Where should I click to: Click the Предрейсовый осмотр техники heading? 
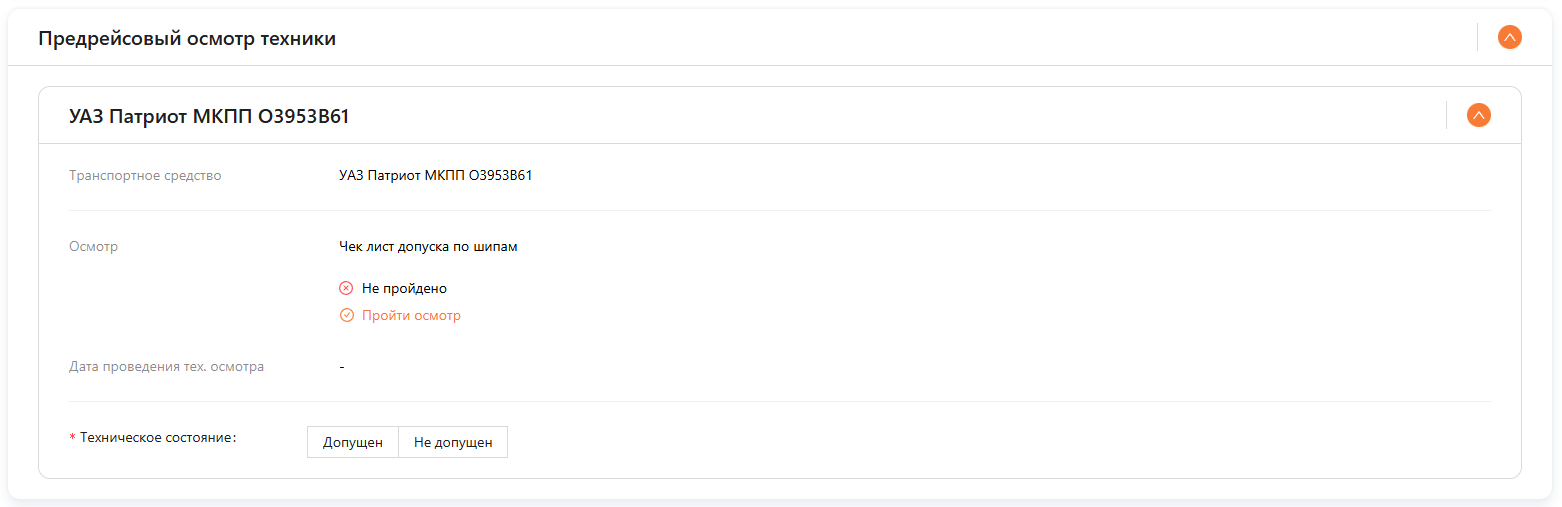(x=187, y=39)
